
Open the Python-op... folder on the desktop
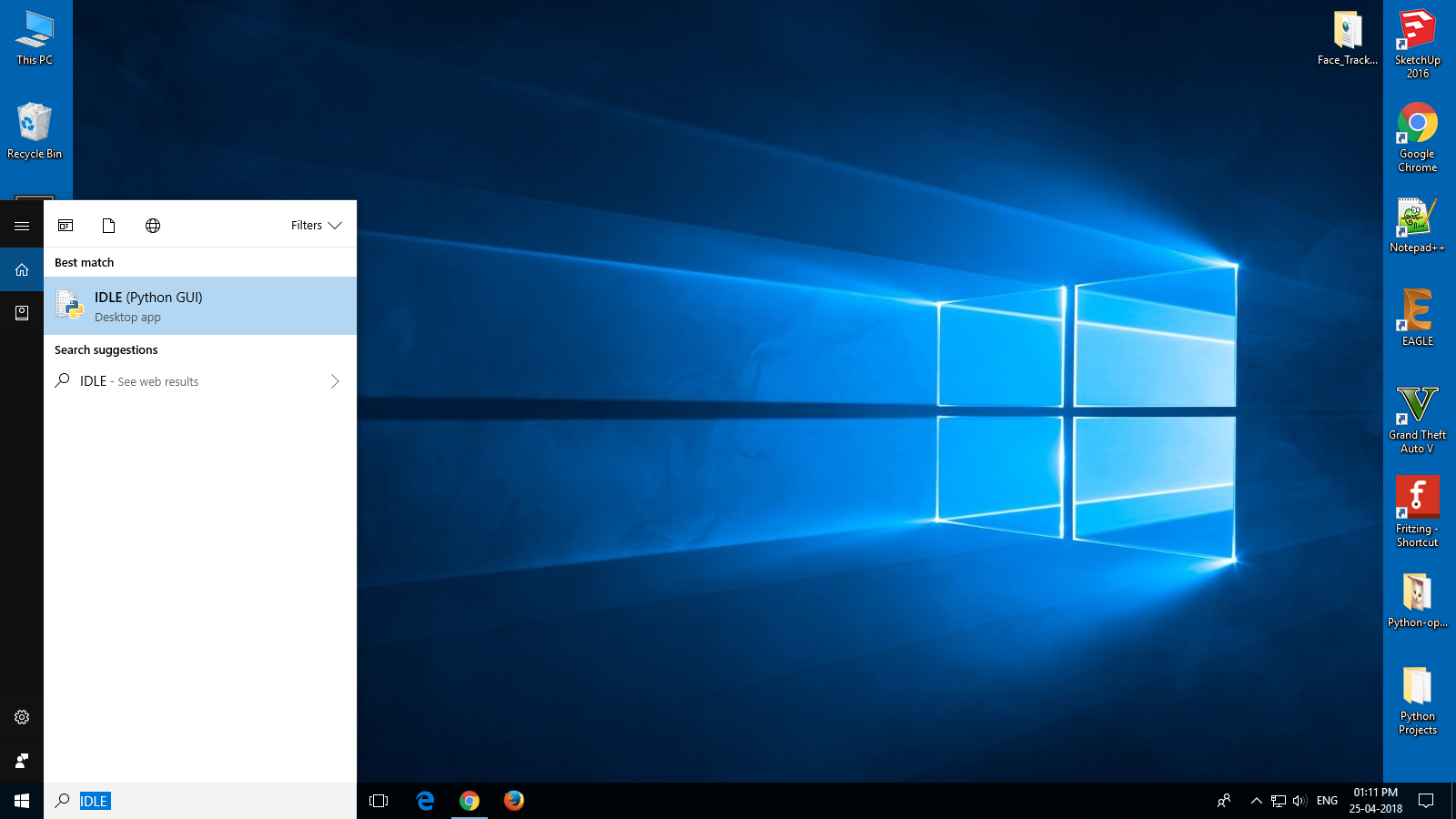click(1417, 601)
